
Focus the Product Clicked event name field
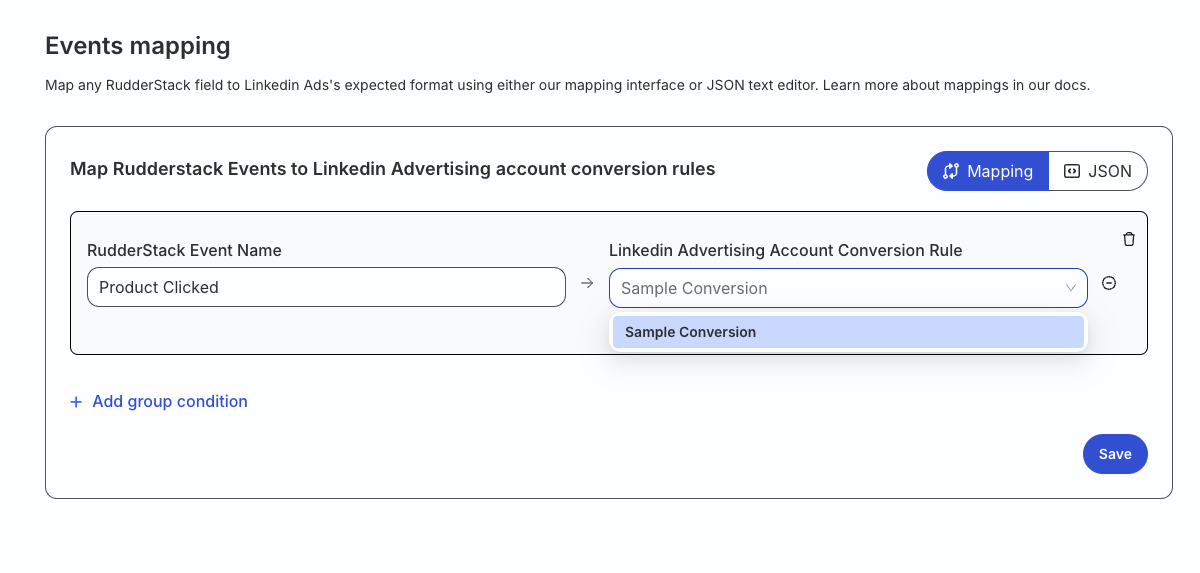(x=326, y=287)
